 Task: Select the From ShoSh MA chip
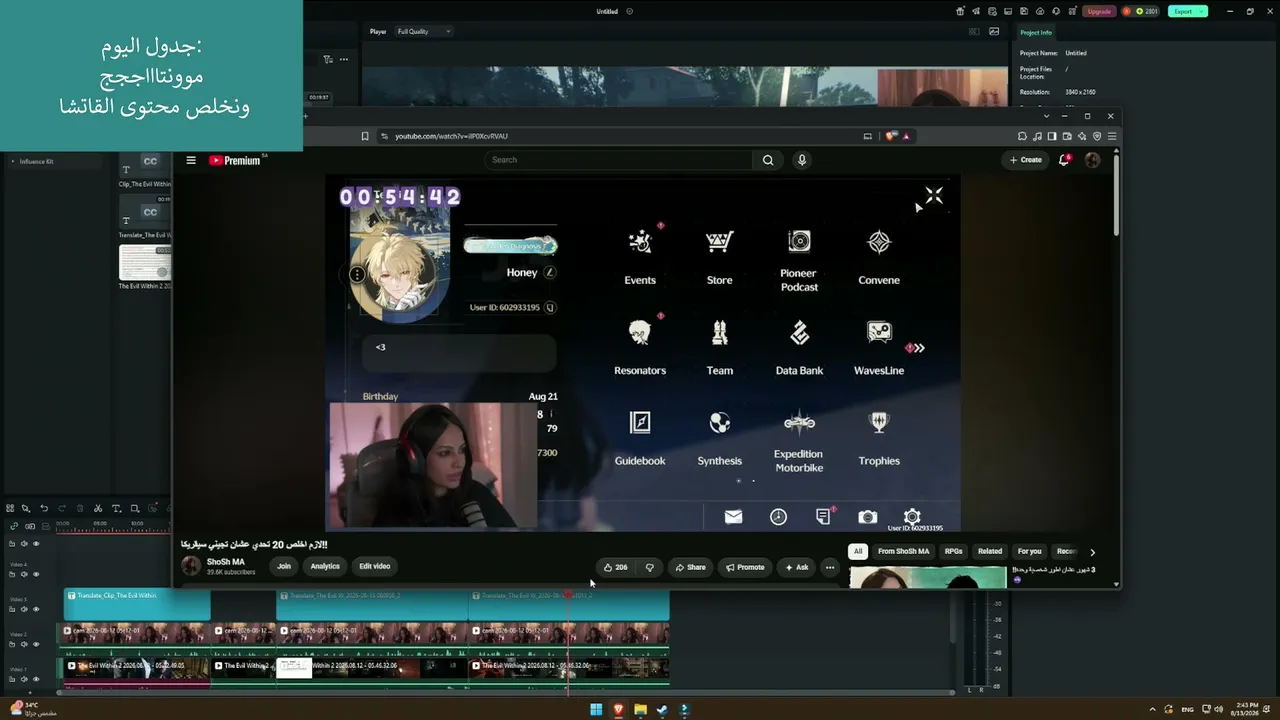[903, 551]
